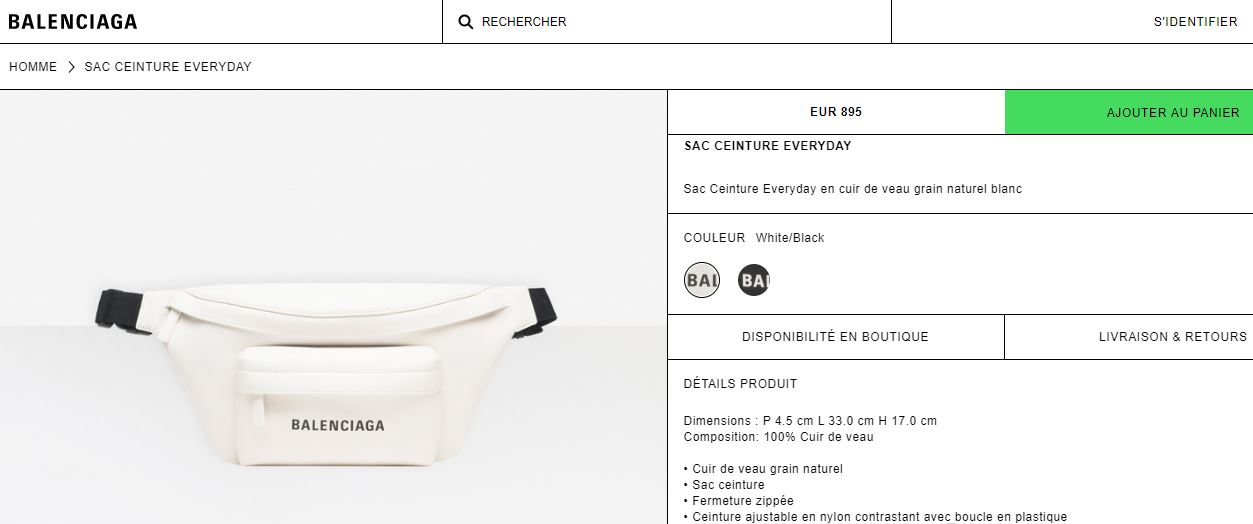
Task: Click the BALENCIAGA logo in the header
Action: pyautogui.click(x=72, y=22)
